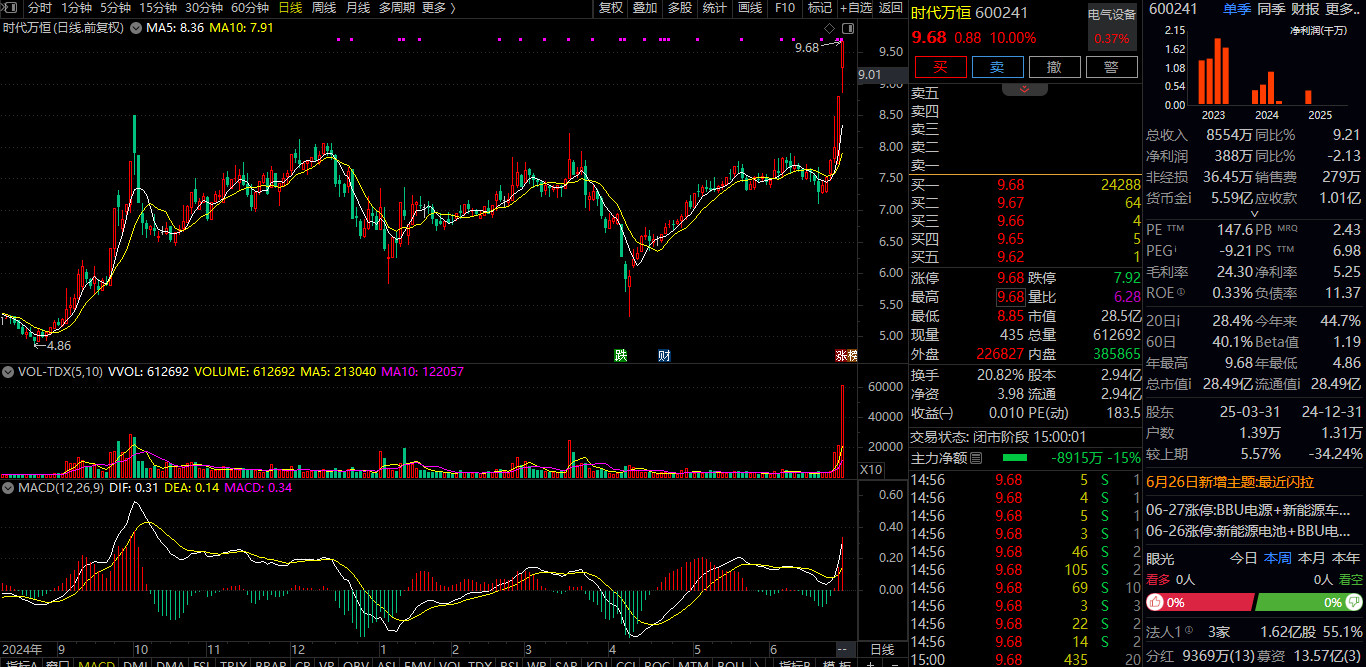Select the 周线 weekly chart tab
The height and width of the screenshot is (667, 1366).
point(324,8)
